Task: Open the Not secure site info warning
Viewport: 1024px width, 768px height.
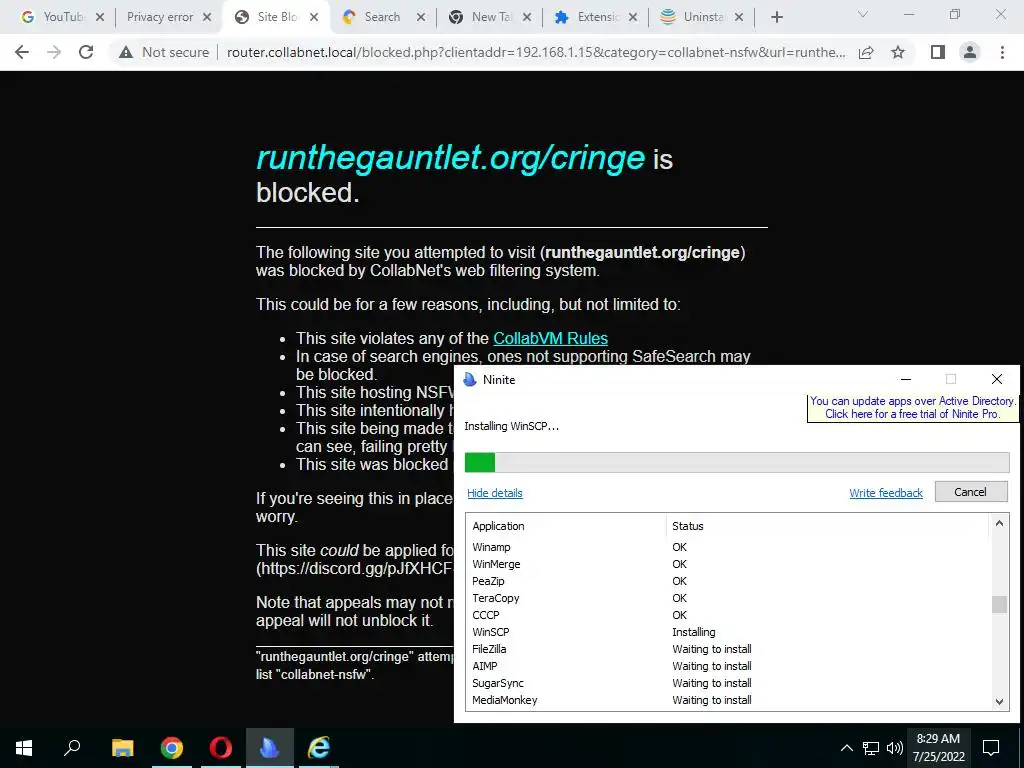Action: point(164,52)
